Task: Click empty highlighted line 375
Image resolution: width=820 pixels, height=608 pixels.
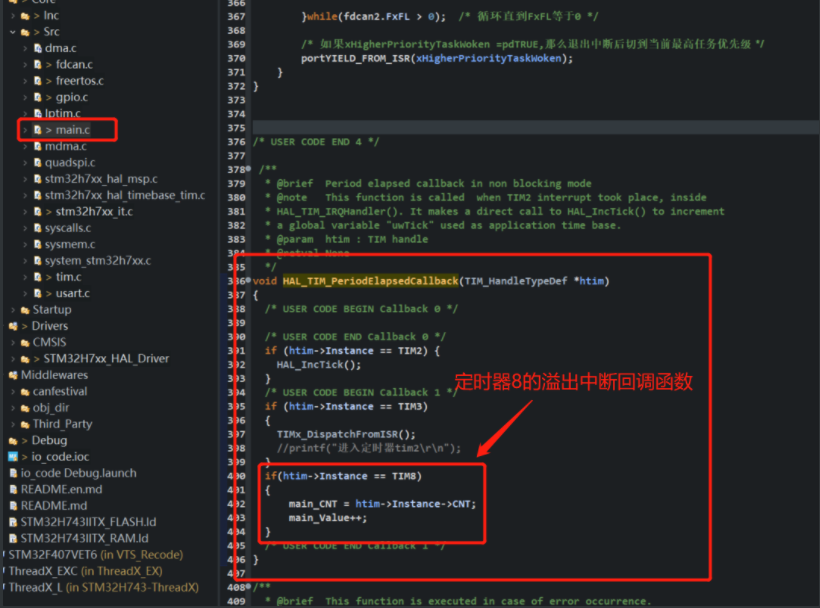Action: pos(536,128)
